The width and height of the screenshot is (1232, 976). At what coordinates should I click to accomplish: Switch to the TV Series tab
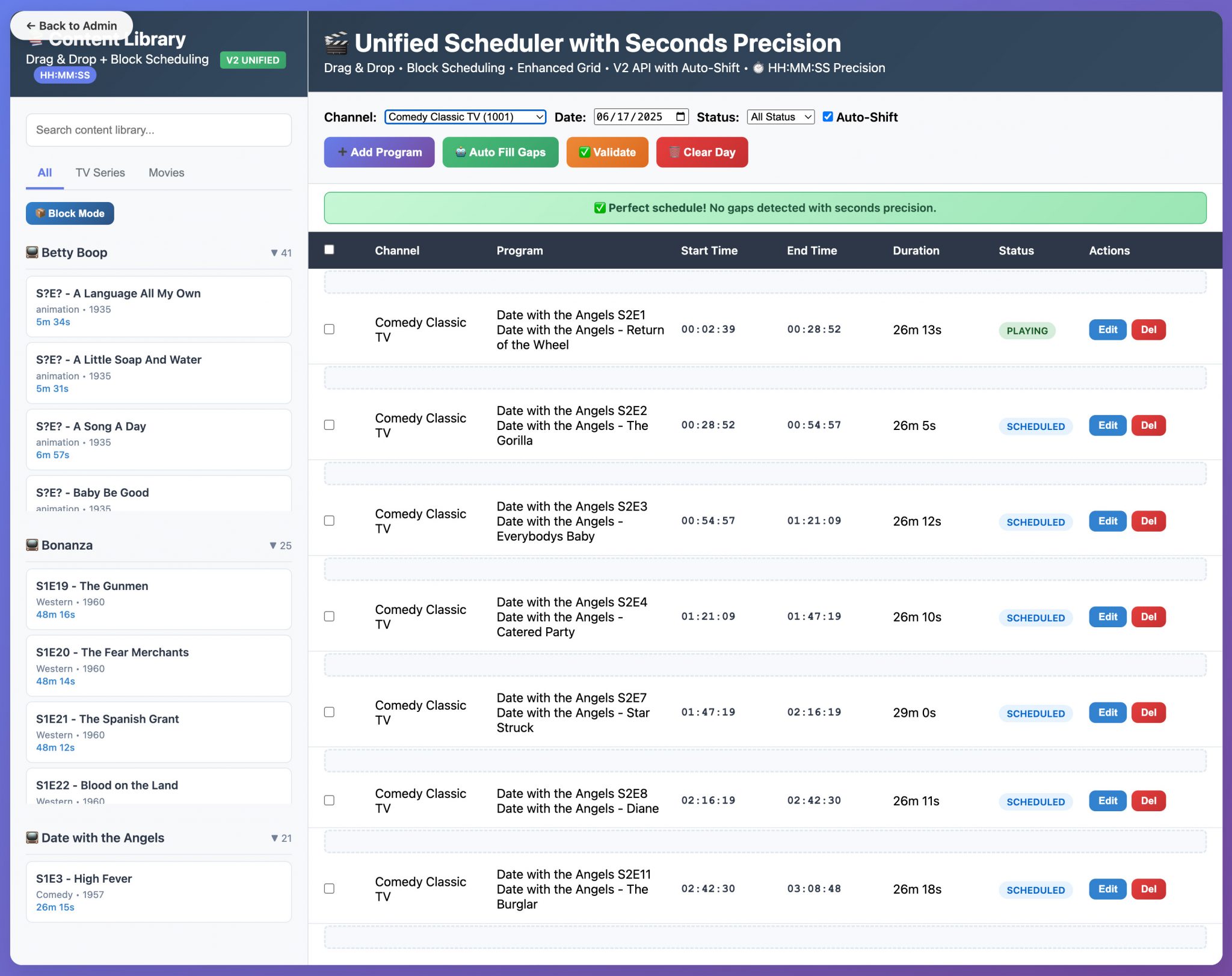pos(100,173)
